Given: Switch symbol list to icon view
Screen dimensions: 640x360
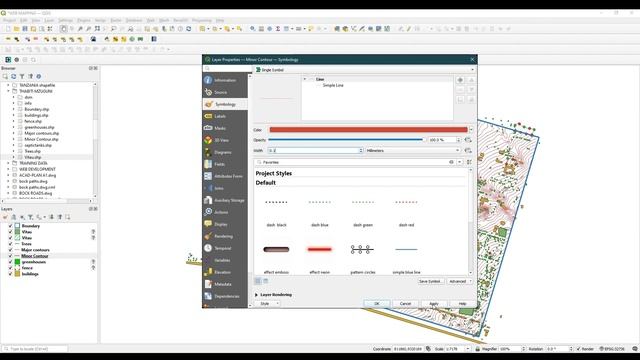Looking at the screenshot, I should [258, 281].
